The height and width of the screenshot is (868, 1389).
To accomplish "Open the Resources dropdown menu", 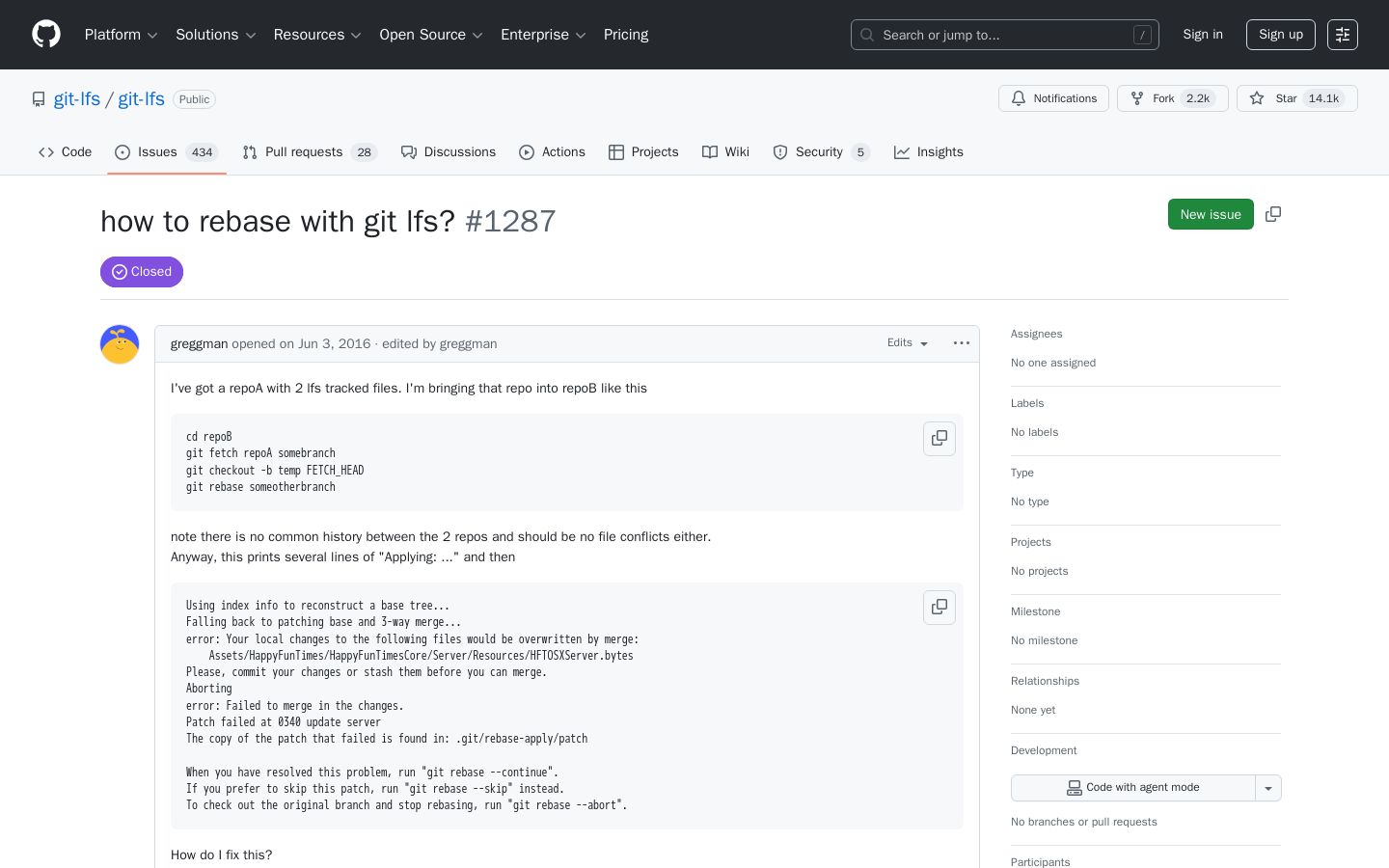I will tap(317, 35).
